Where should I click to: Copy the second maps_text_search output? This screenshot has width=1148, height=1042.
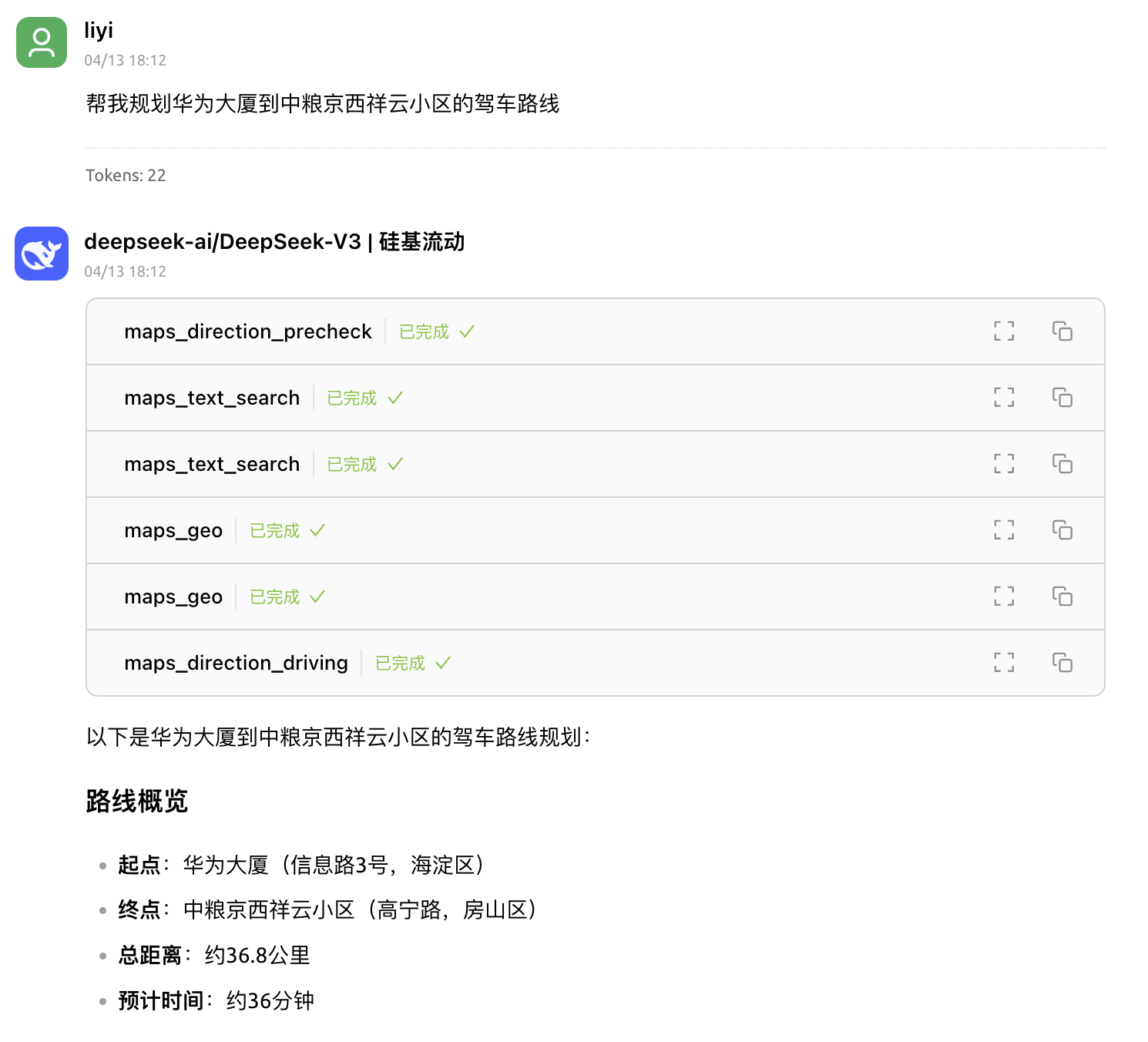pos(1063,463)
